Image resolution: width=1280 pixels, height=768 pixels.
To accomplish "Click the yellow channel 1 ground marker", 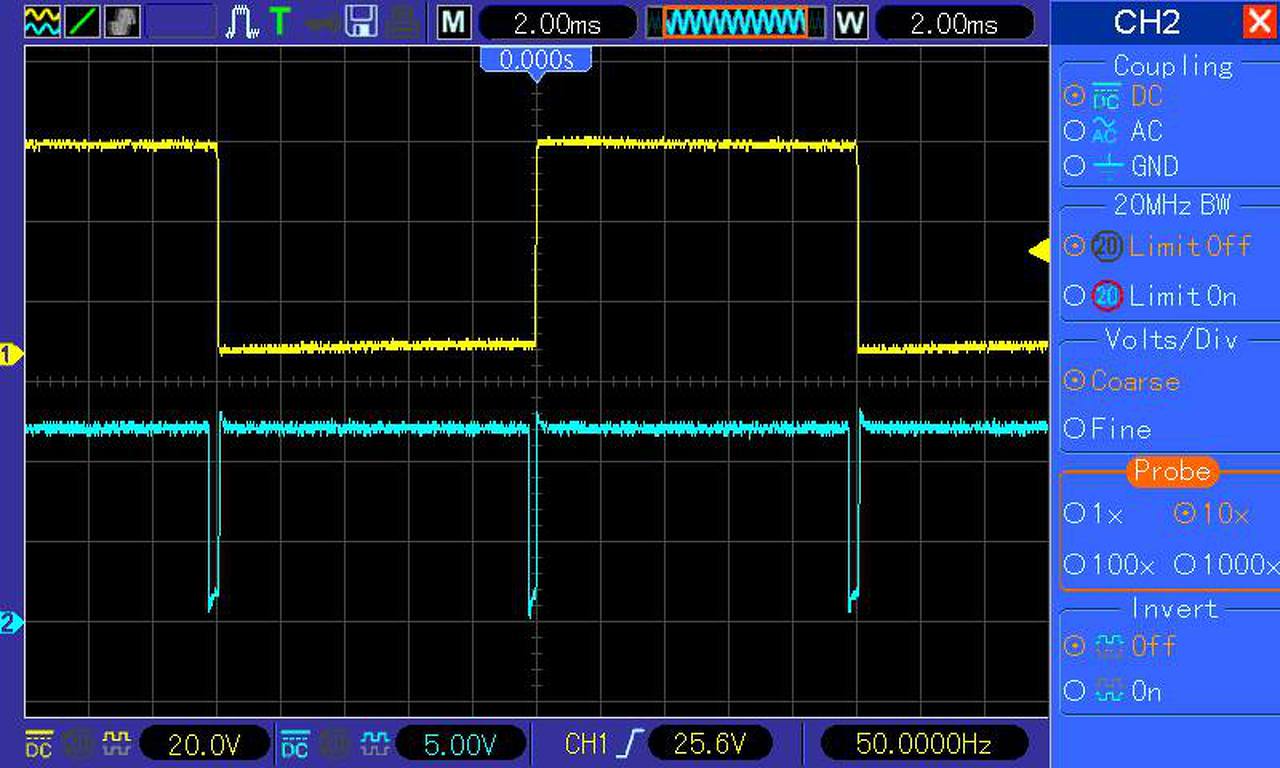I will pyautogui.click(x=11, y=354).
